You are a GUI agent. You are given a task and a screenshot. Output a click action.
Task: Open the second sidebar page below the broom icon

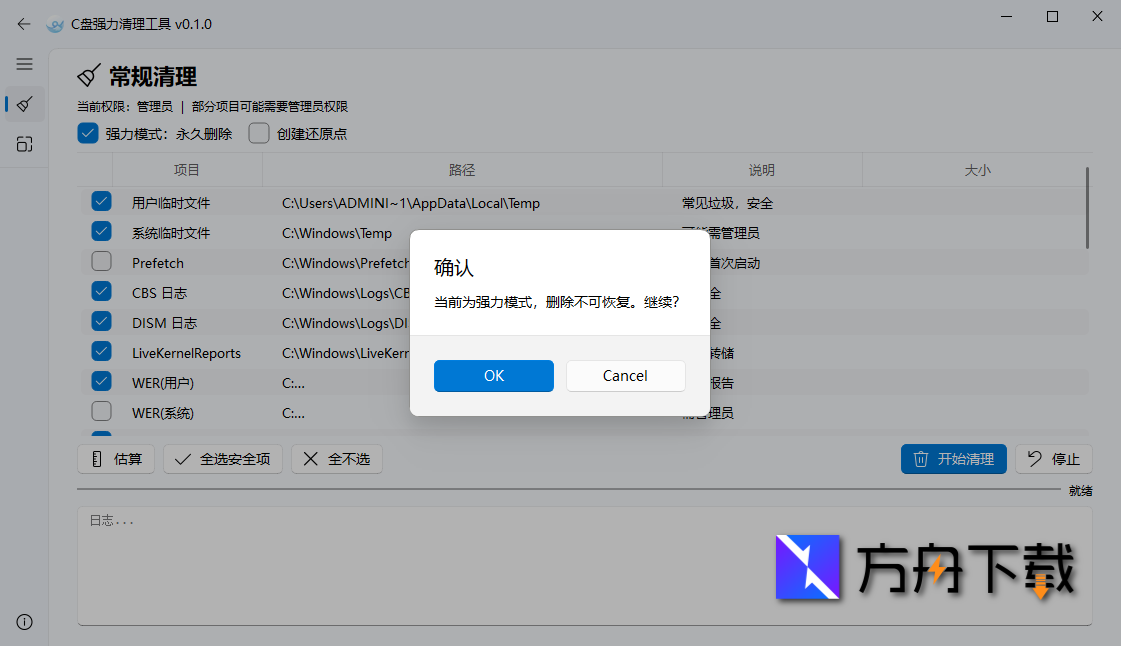point(24,142)
